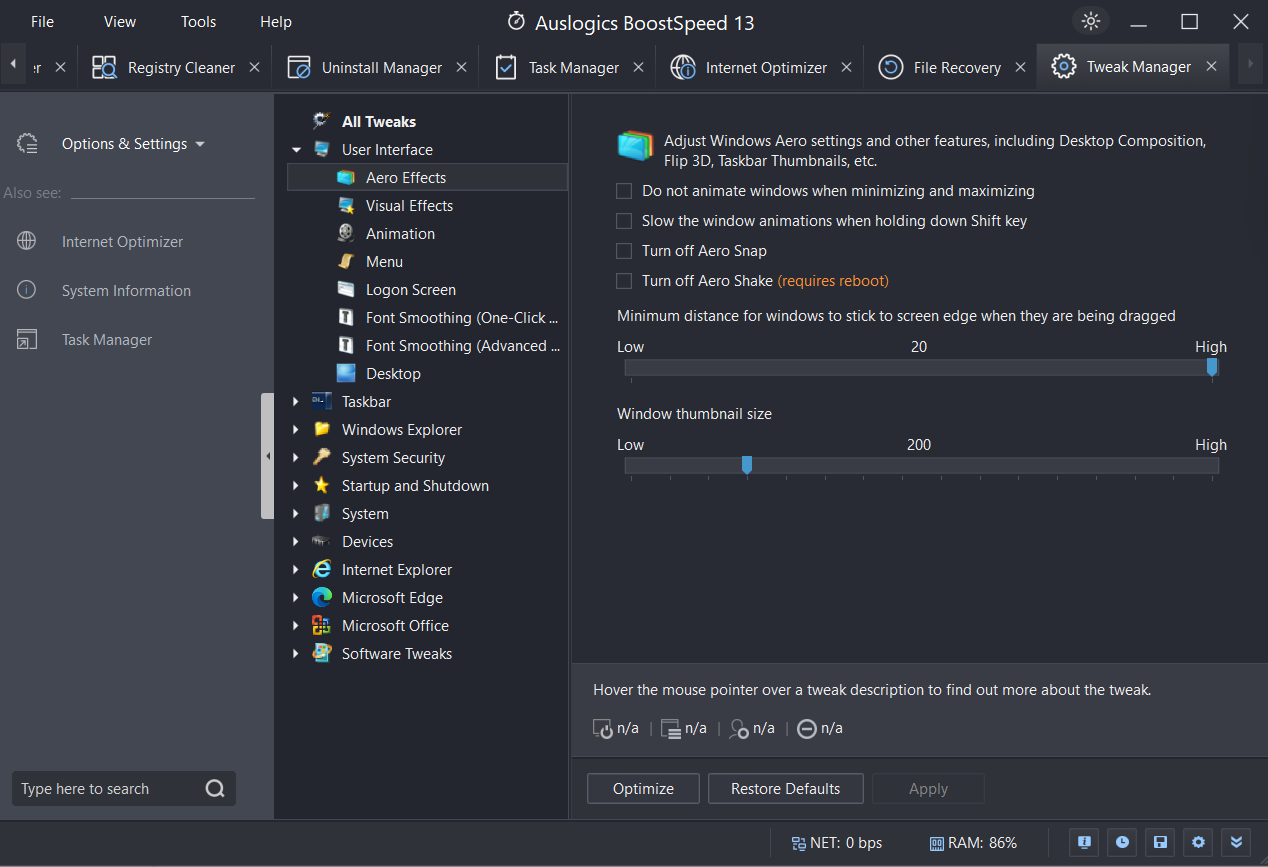Click the alert icon in status bar

(x=1084, y=842)
